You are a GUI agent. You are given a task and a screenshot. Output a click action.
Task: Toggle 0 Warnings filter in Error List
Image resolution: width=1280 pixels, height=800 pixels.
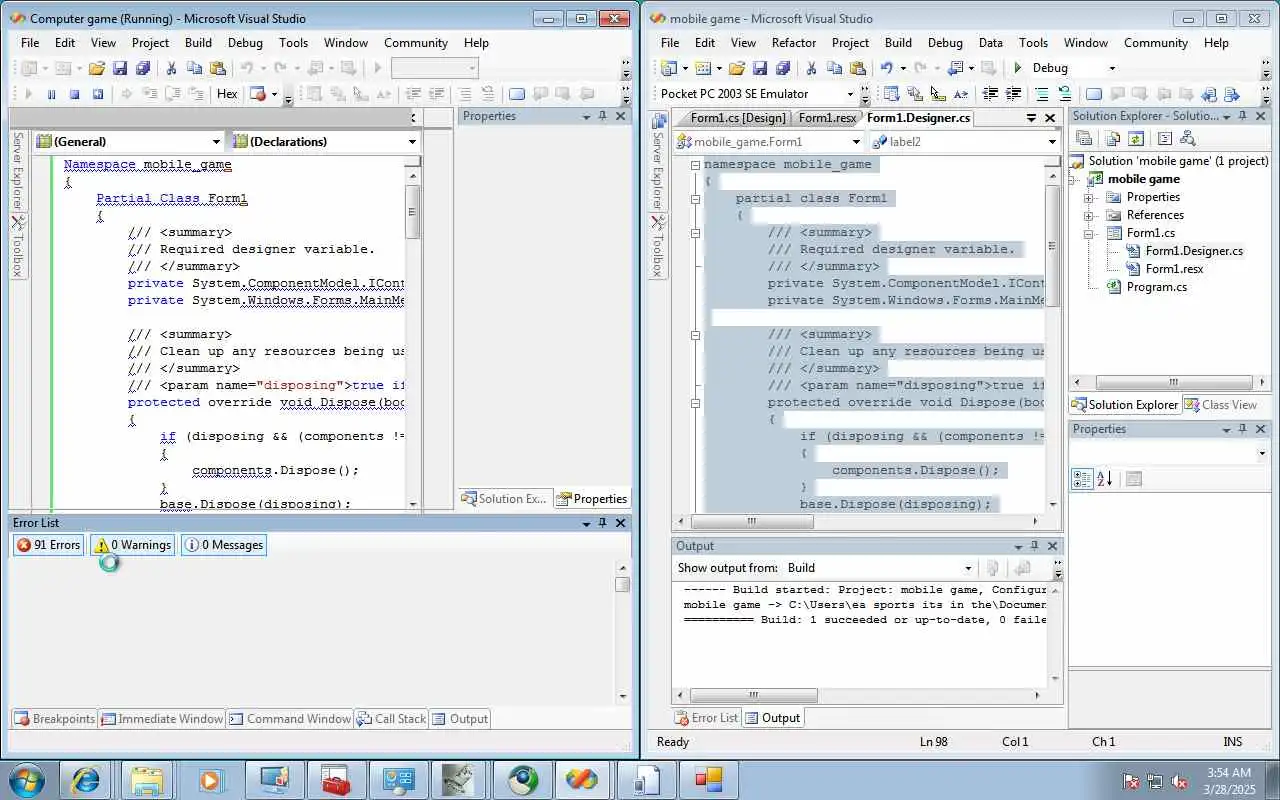click(132, 545)
